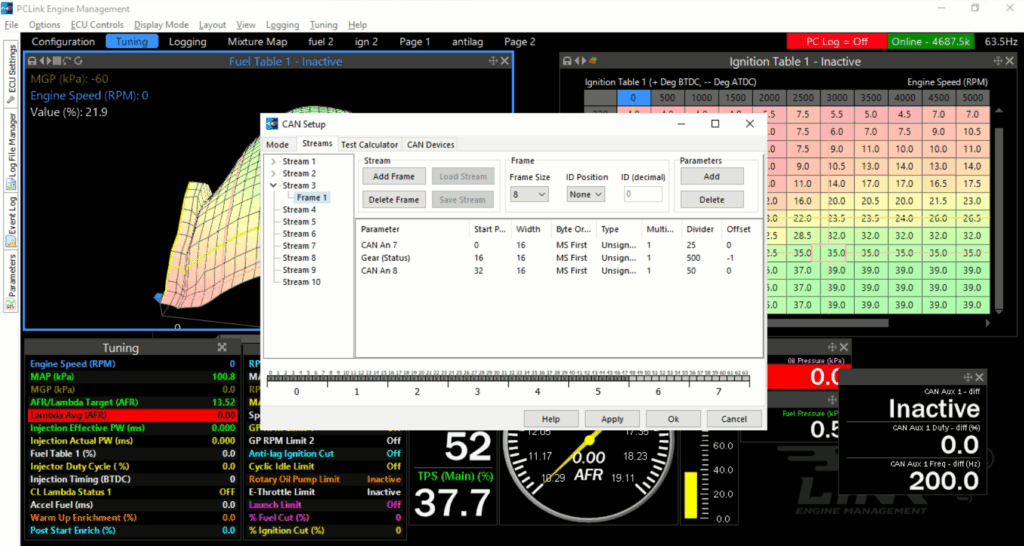1024x546 pixels.
Task: Switch to the Test Calculator tab
Action: tap(370, 145)
